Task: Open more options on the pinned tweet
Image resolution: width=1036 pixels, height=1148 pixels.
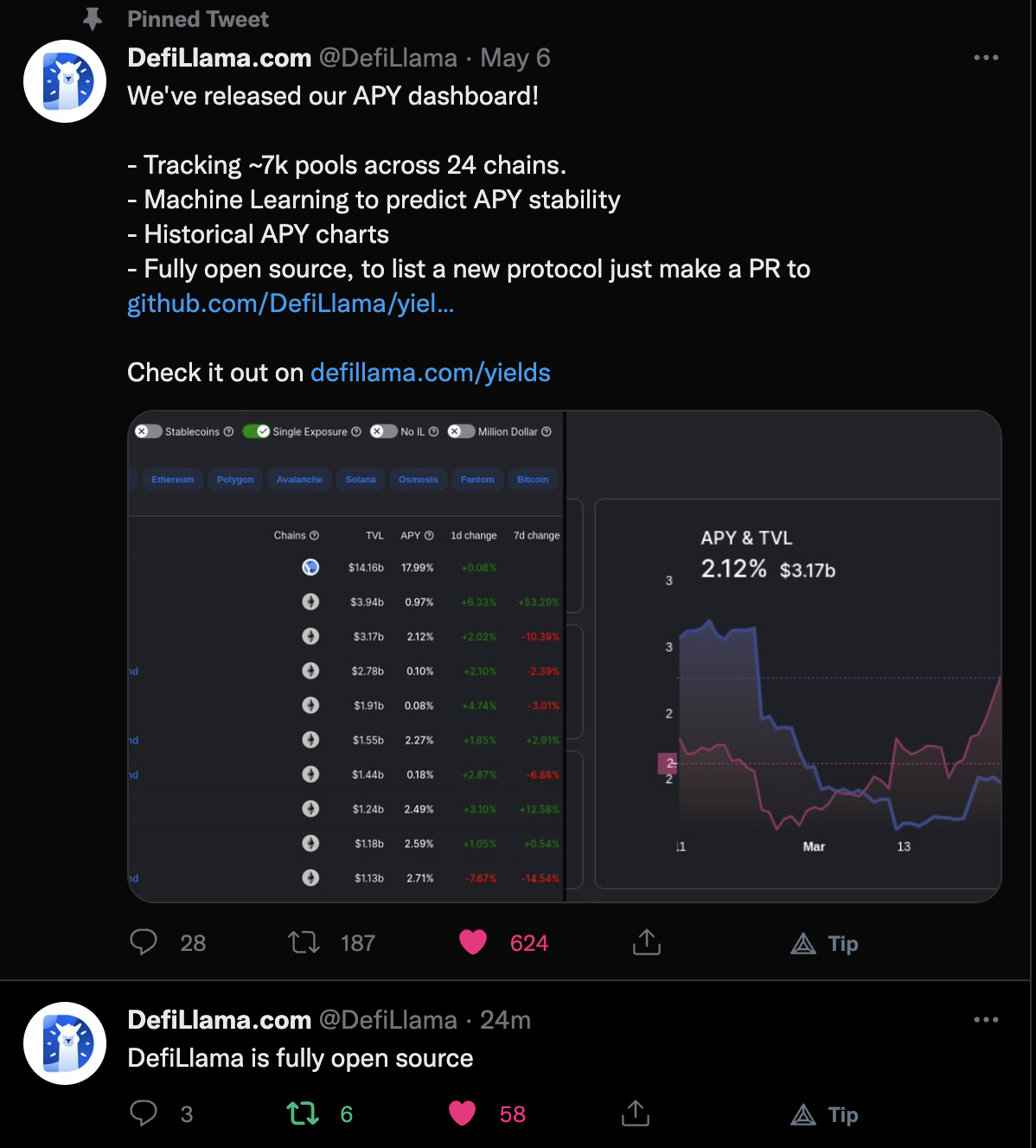Action: [x=986, y=58]
